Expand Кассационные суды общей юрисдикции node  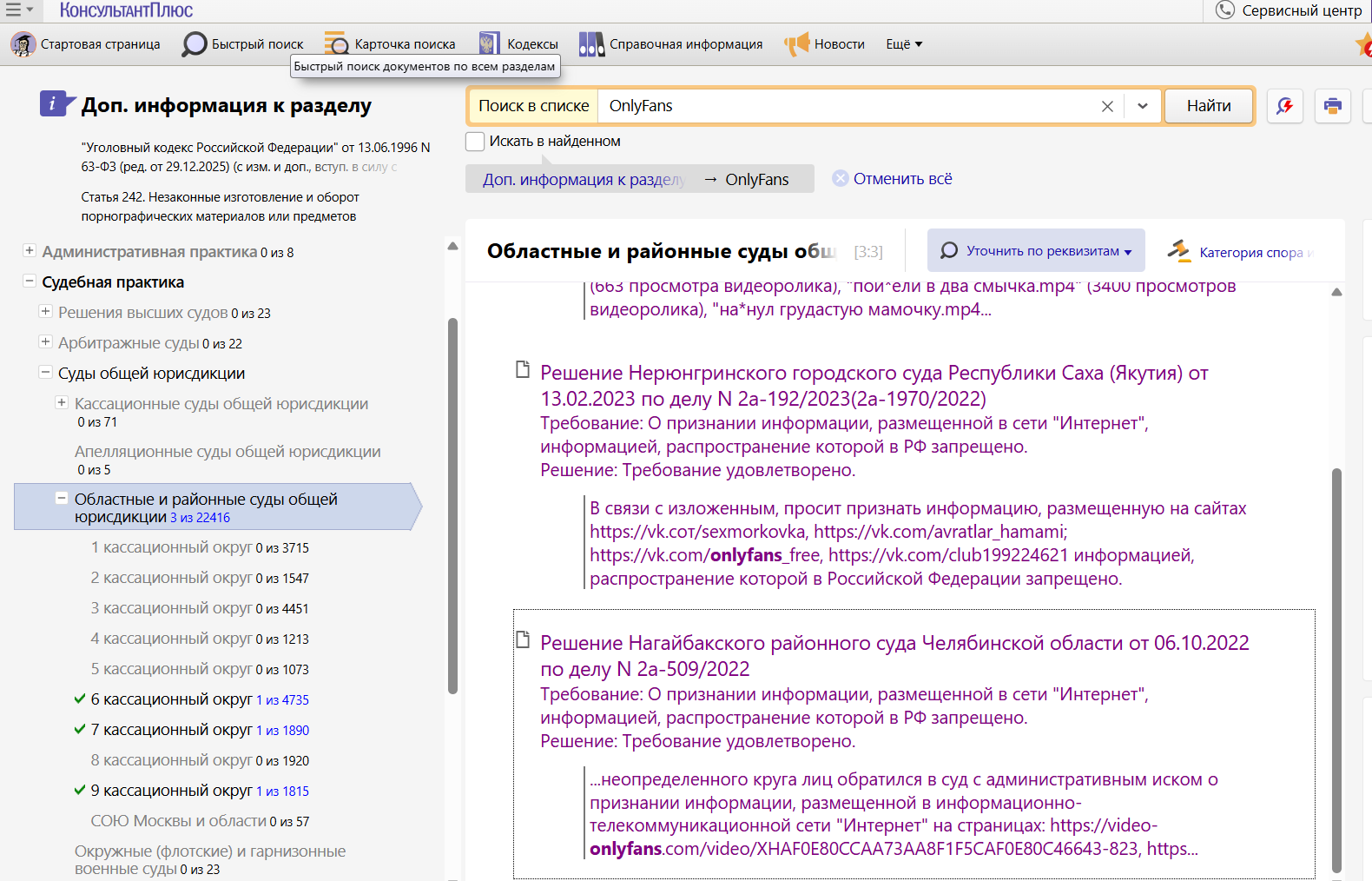coord(62,402)
